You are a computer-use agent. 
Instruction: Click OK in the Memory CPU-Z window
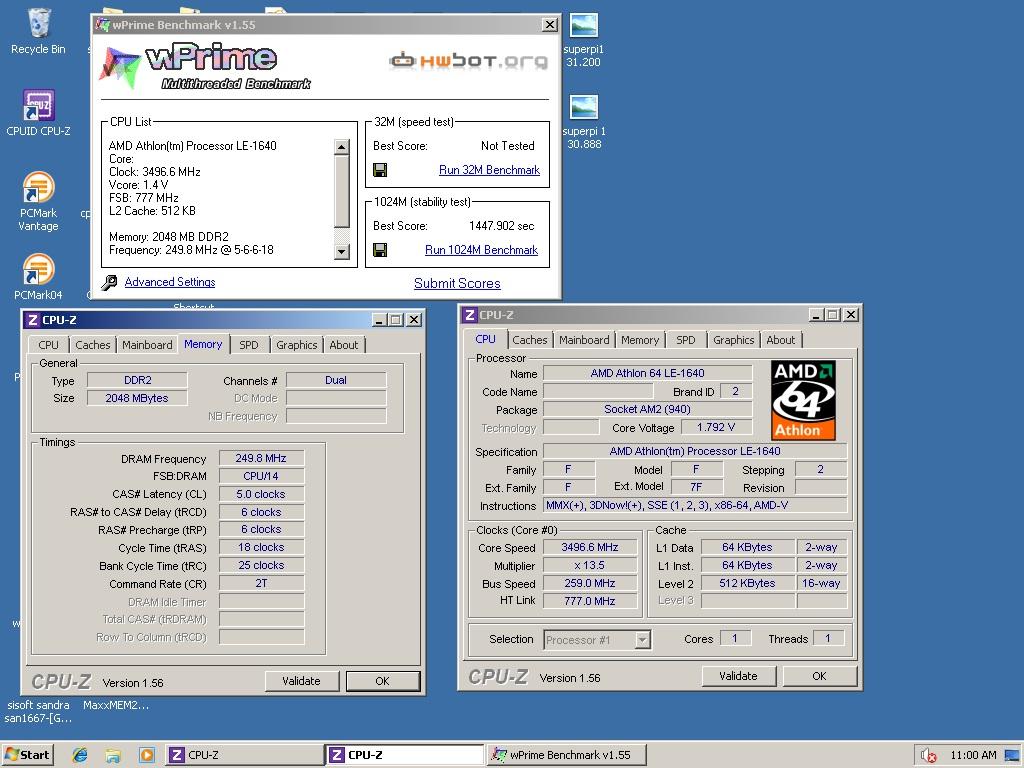383,681
